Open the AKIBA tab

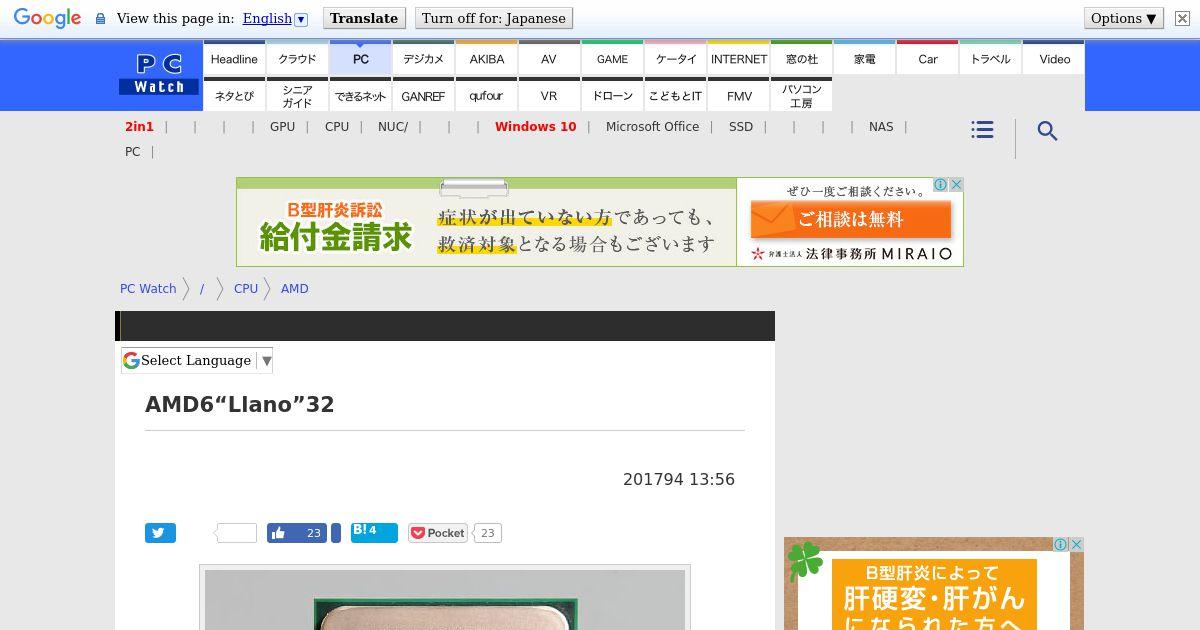coord(487,59)
